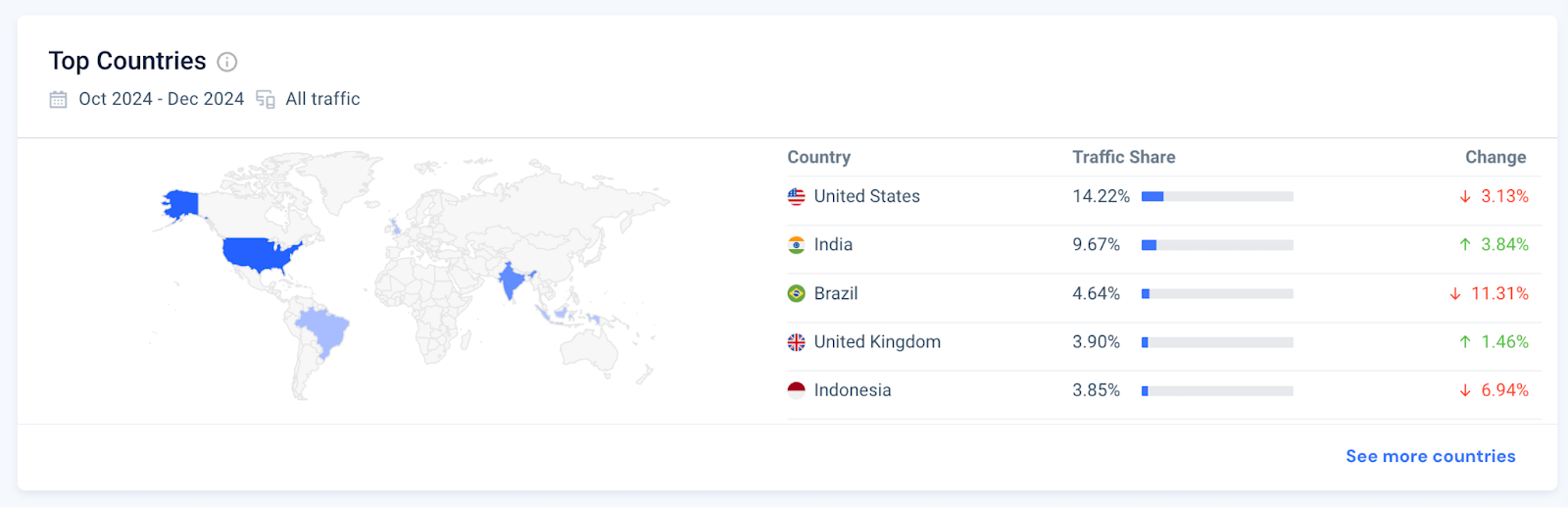Click the United States flag icon
Viewport: 1568px width, 508px height.
coord(797,197)
